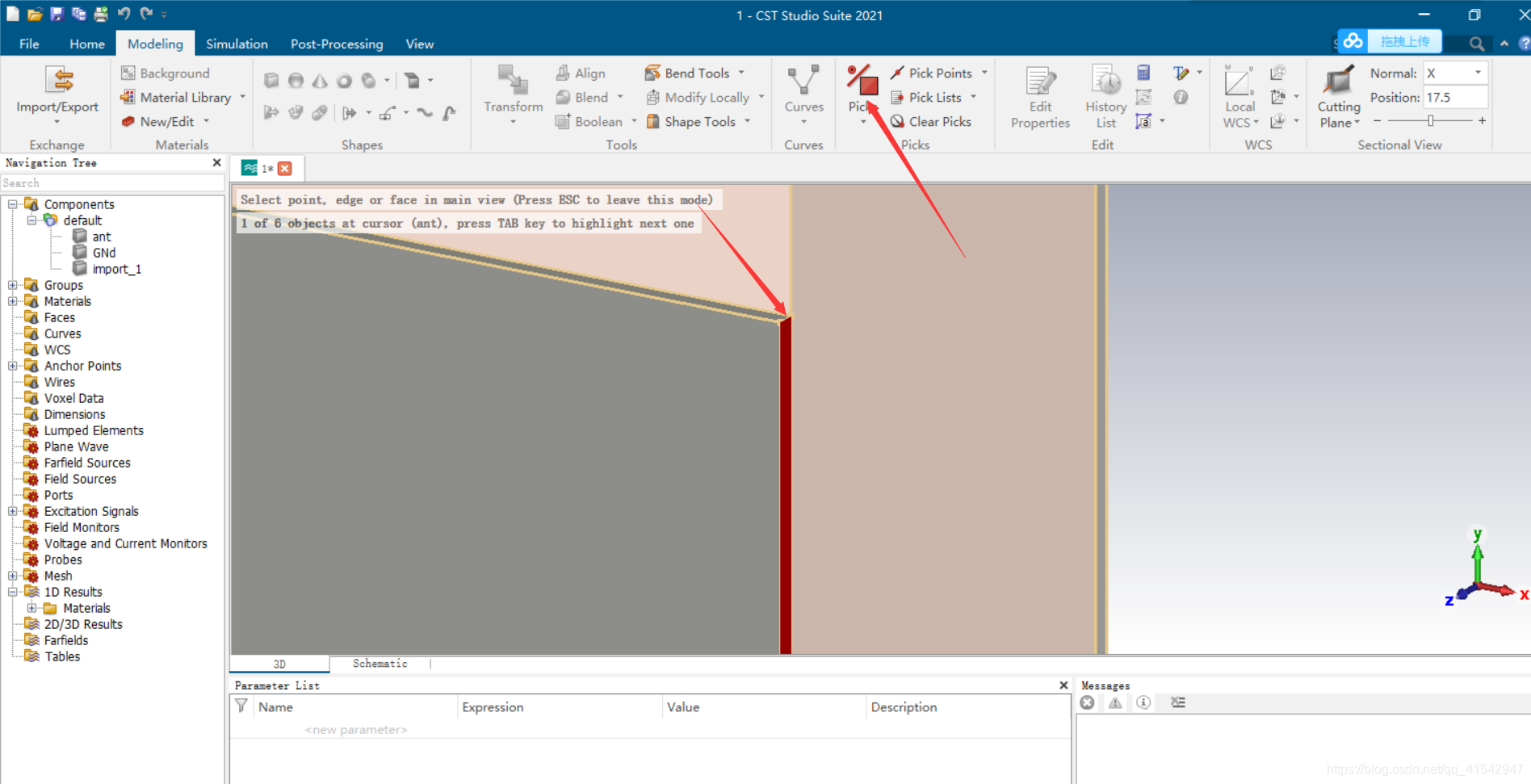Click the information icon in Edit group

click(1181, 97)
